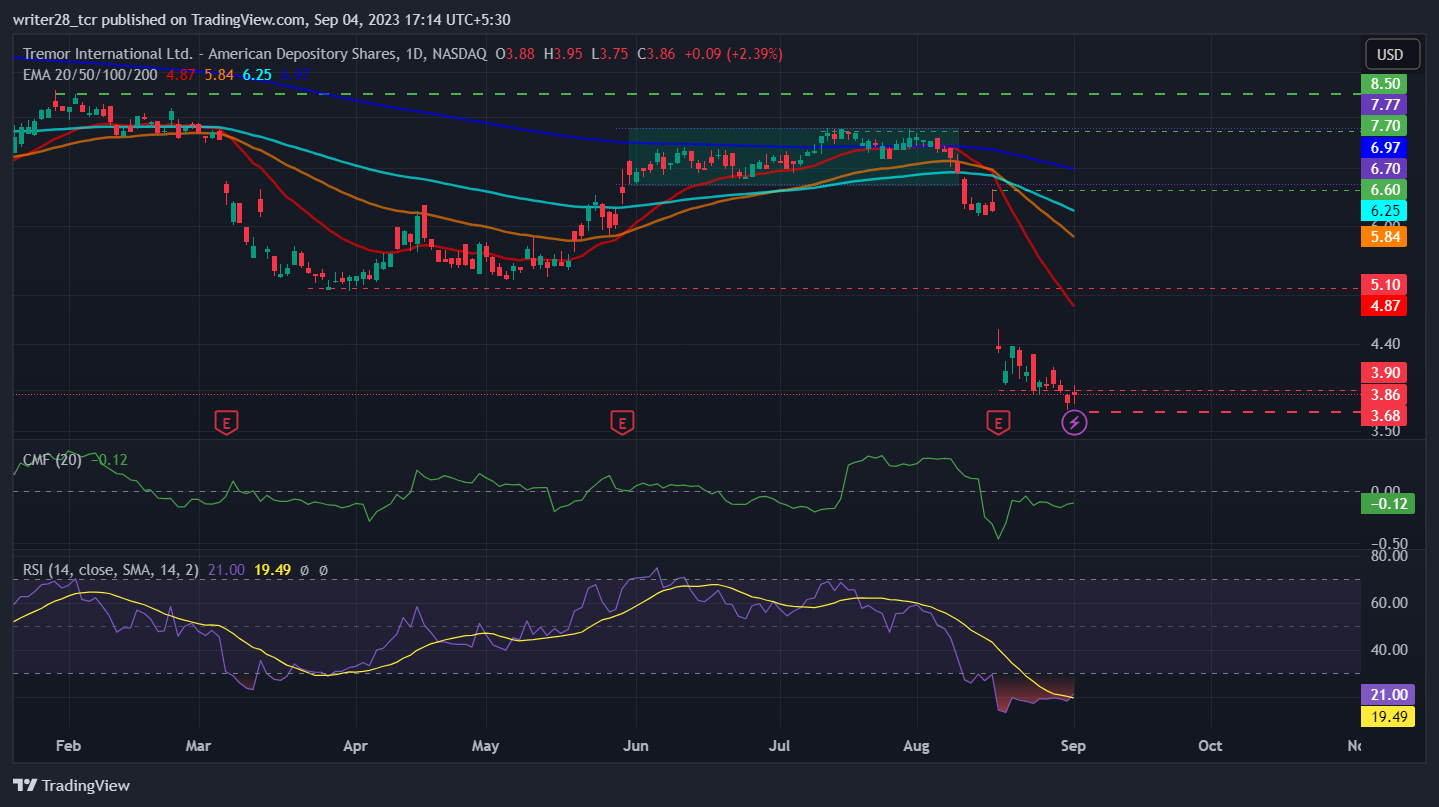
Task: Click the 8.50 green price label
Action: pos(1385,83)
